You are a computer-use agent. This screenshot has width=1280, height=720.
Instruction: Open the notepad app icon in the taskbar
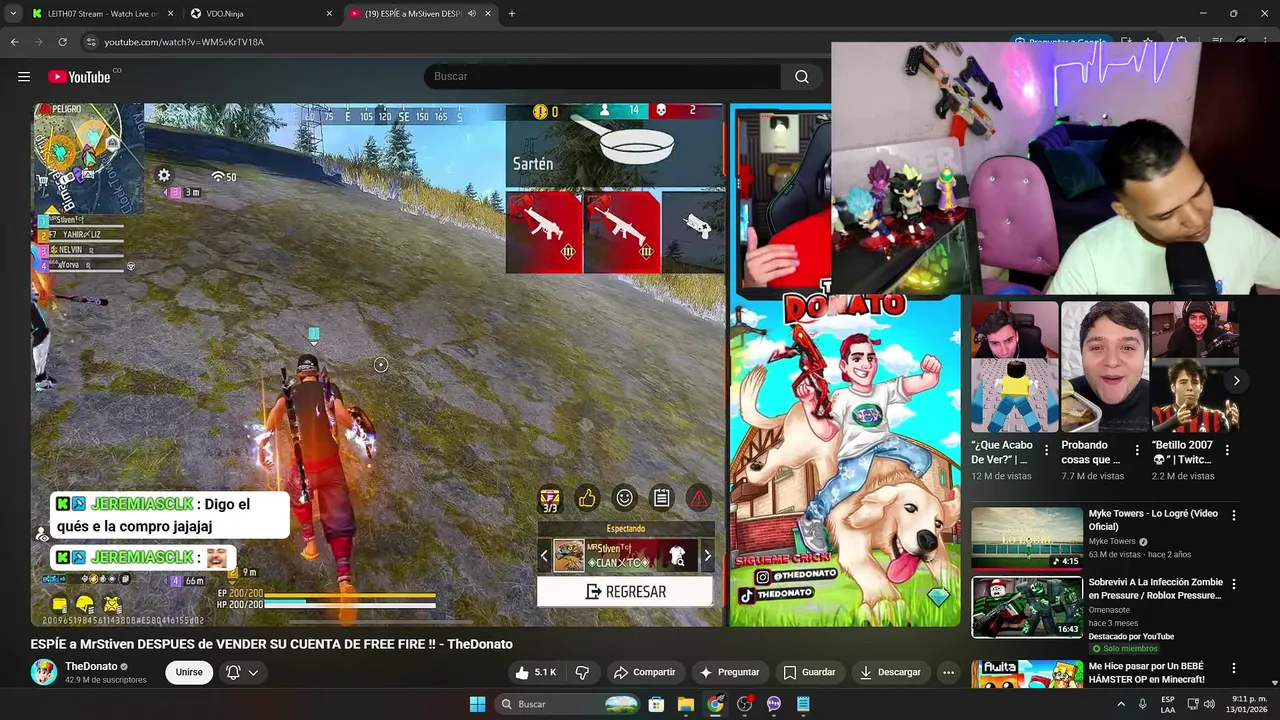(803, 704)
